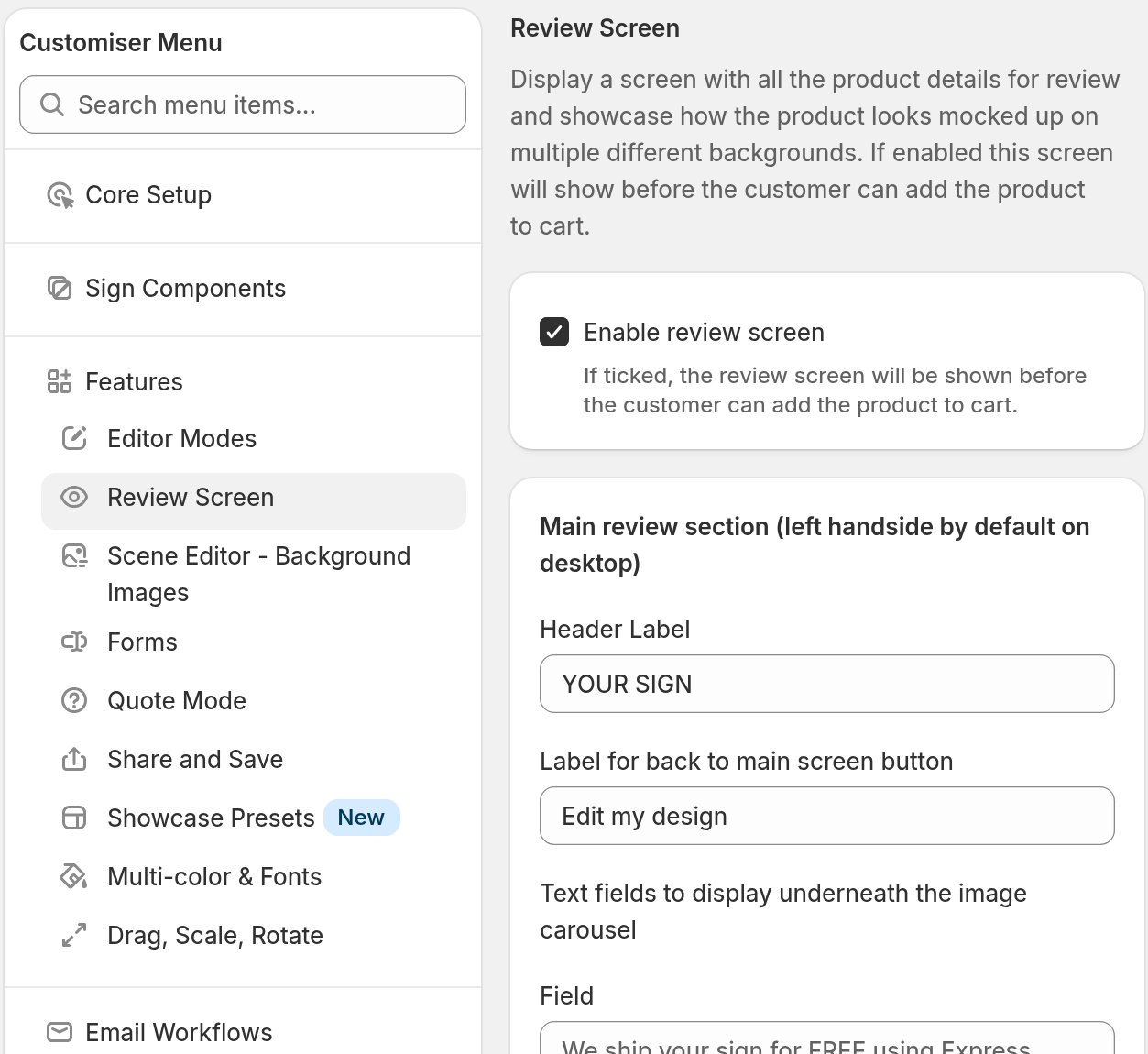The height and width of the screenshot is (1054, 1148).
Task: Untick the Enable review screen checkbox
Action: point(554,332)
